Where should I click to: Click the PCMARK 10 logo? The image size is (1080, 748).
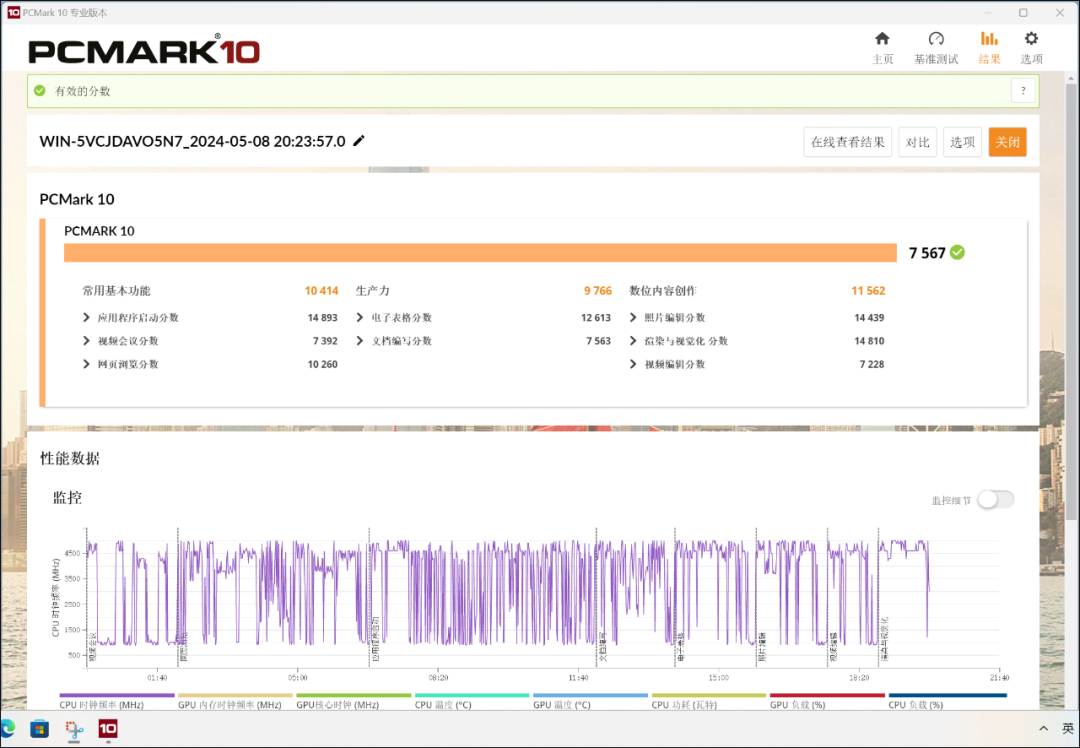point(144,50)
